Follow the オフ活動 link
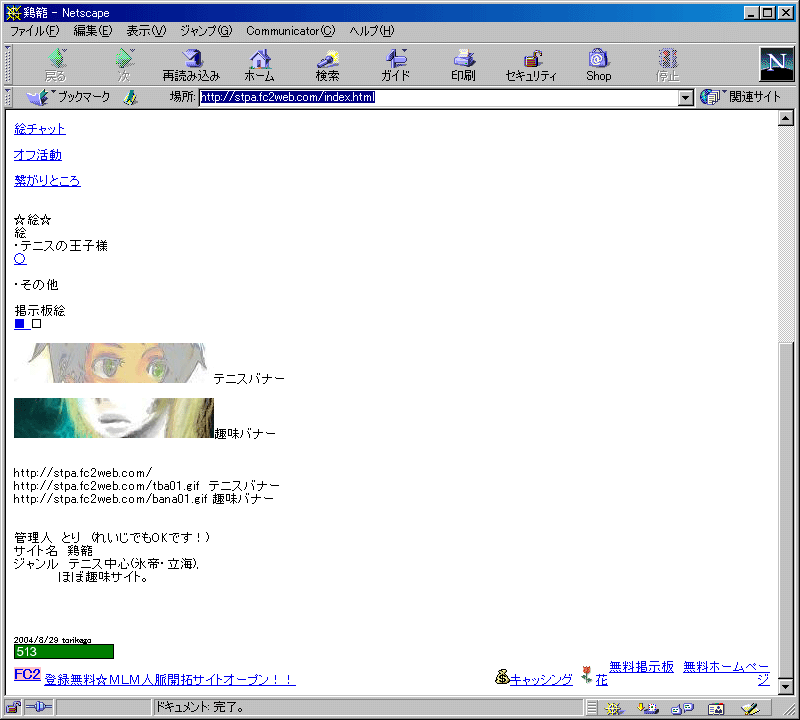800x720 pixels. [38, 155]
